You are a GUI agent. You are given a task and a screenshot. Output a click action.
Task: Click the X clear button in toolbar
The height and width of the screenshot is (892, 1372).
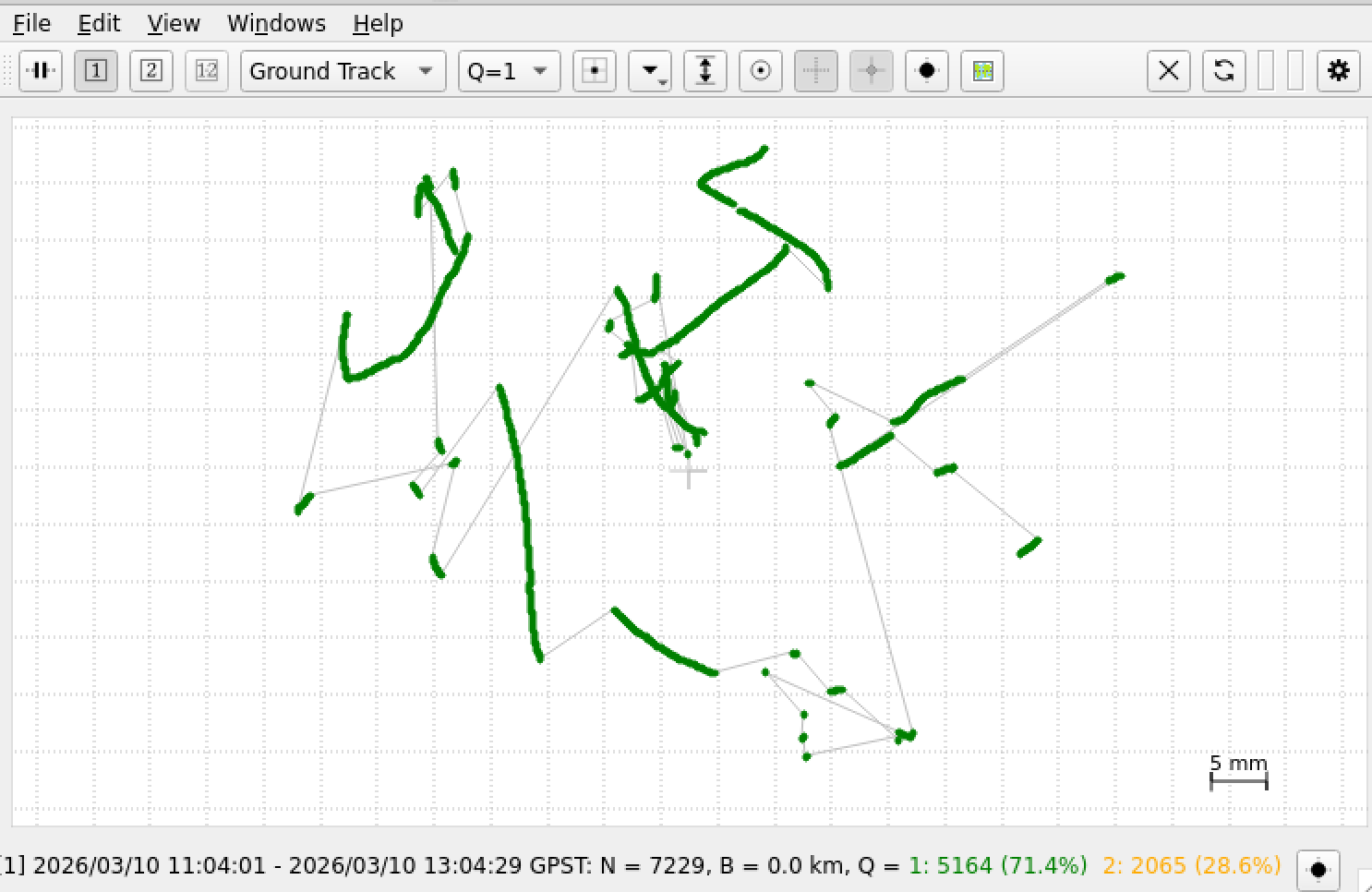(x=1169, y=71)
